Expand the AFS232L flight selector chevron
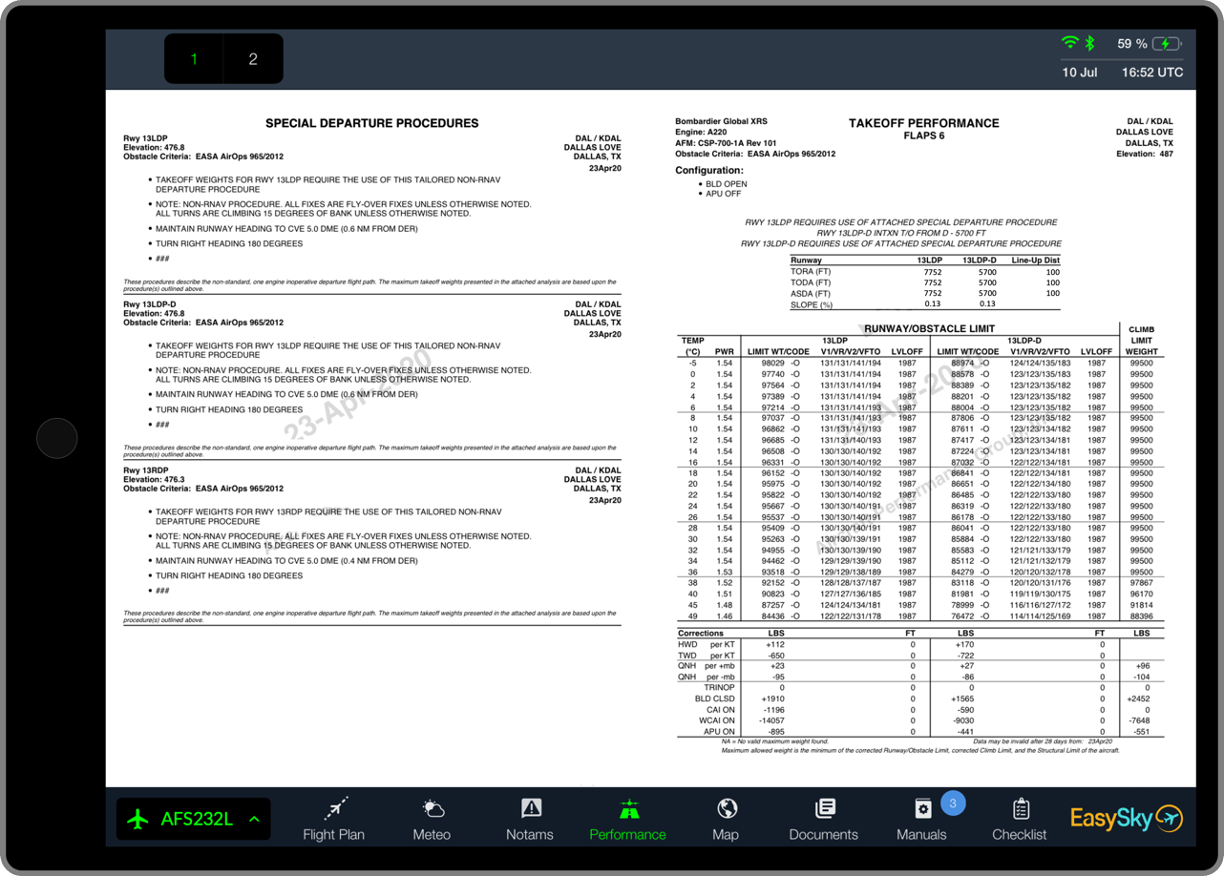The width and height of the screenshot is (1224, 876). pos(255,819)
